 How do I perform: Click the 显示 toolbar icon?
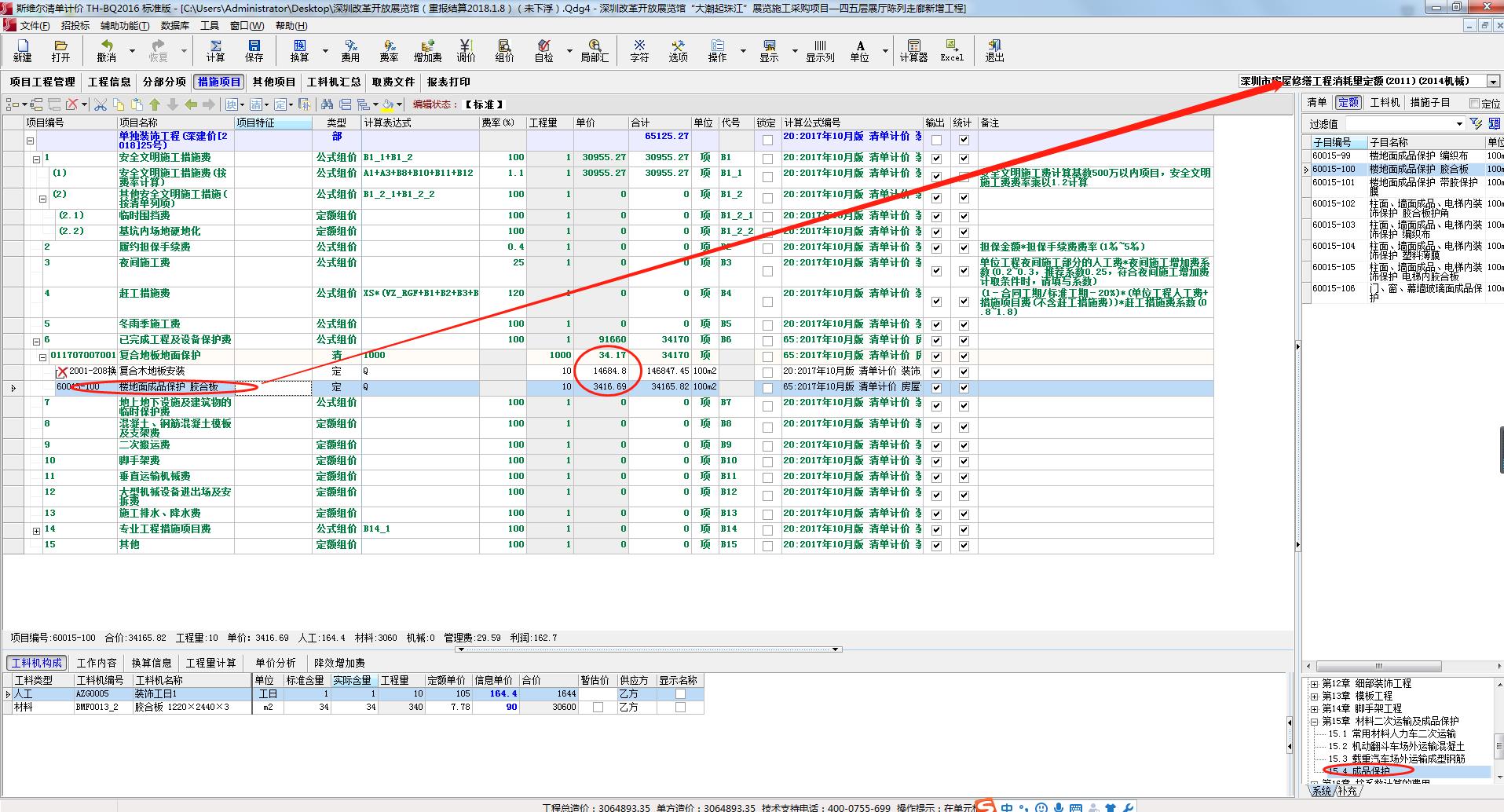click(769, 51)
